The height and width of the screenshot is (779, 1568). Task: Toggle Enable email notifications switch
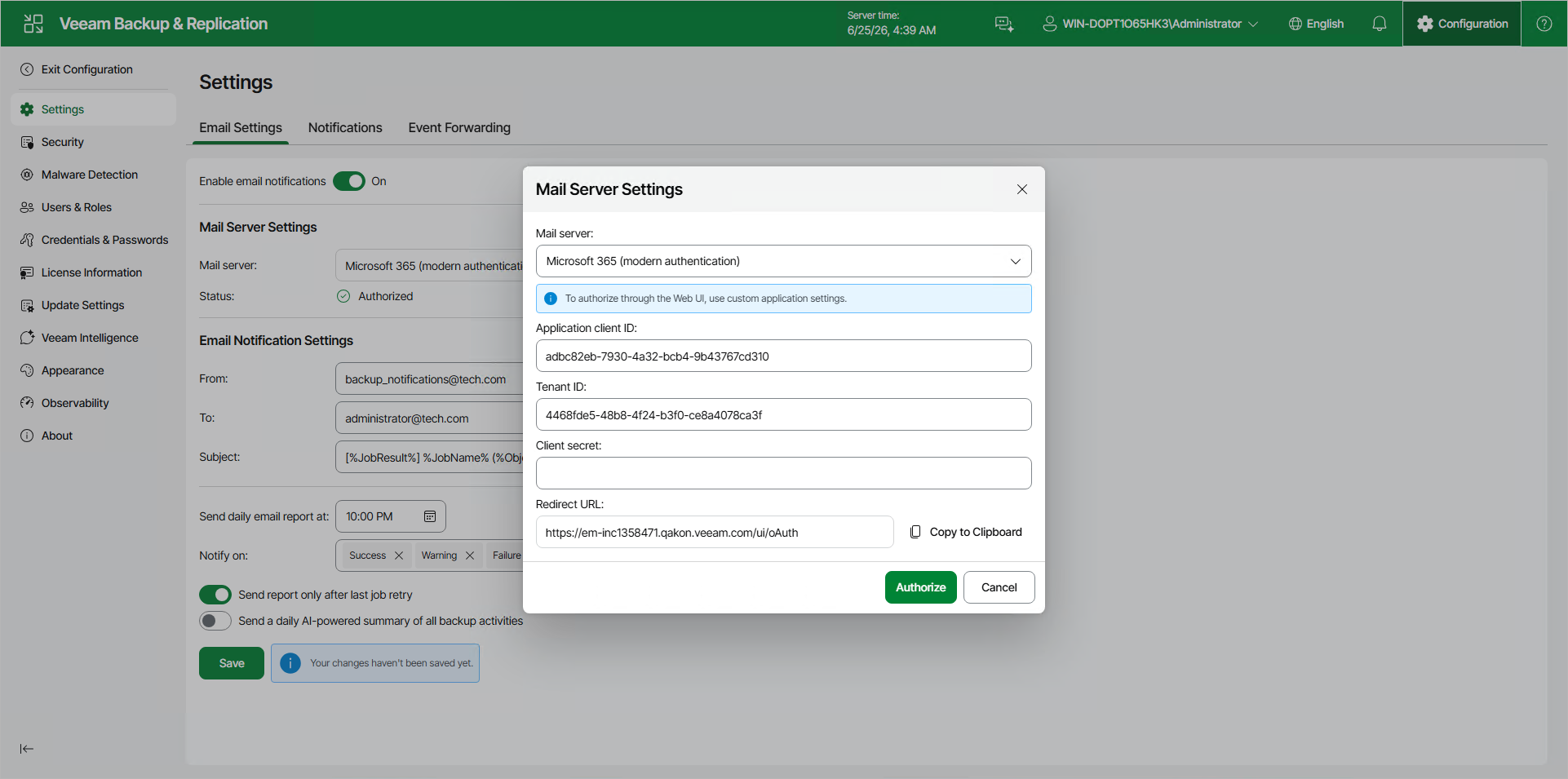click(349, 181)
